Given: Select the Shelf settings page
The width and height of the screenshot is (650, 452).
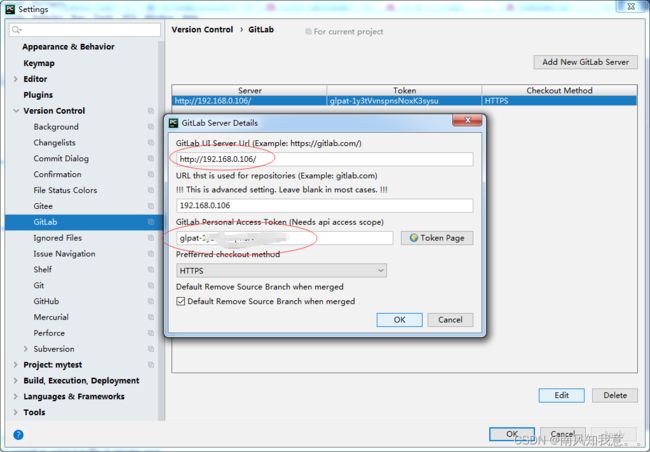Looking at the screenshot, I should tap(43, 270).
